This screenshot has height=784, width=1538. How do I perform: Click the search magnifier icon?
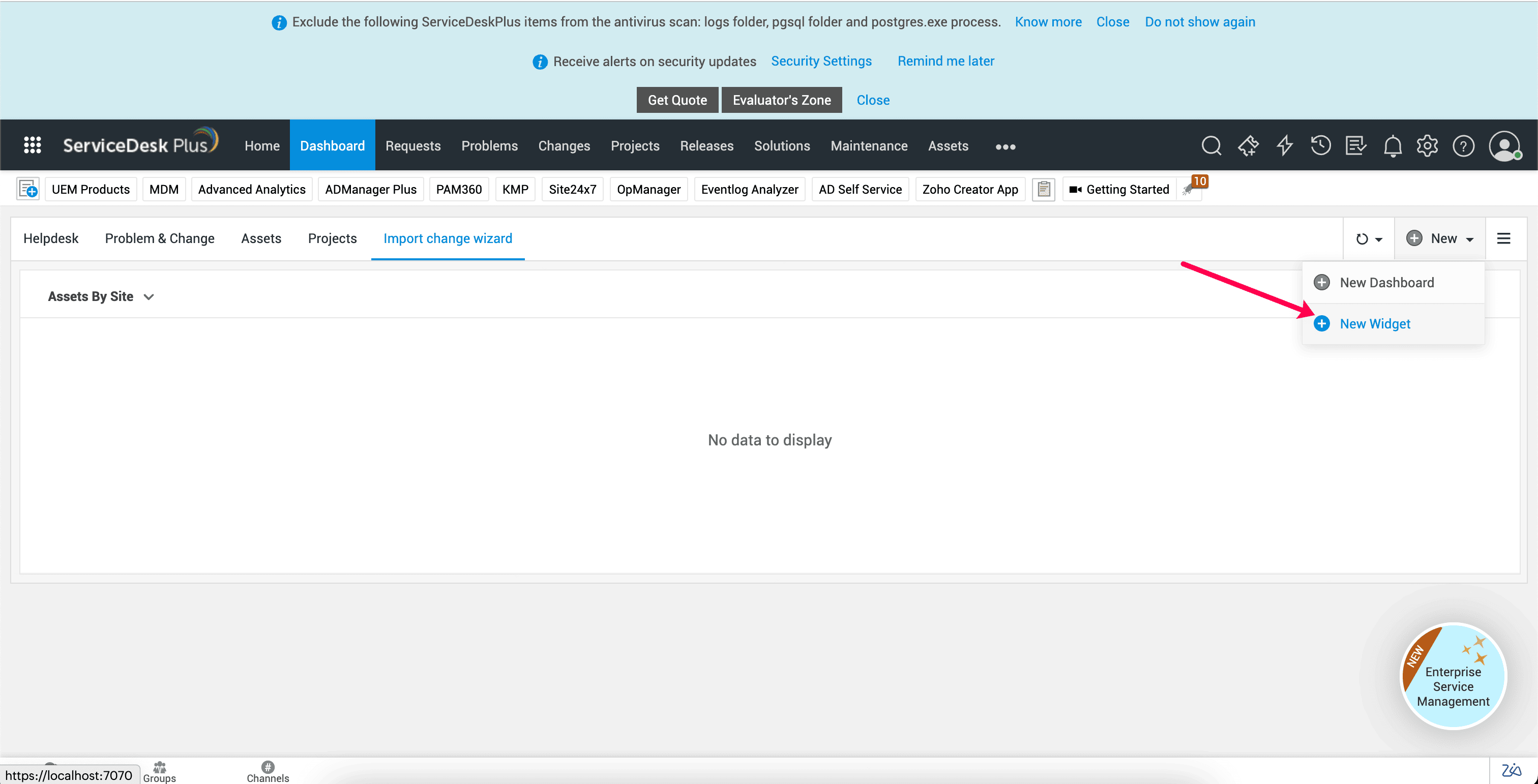click(x=1211, y=145)
